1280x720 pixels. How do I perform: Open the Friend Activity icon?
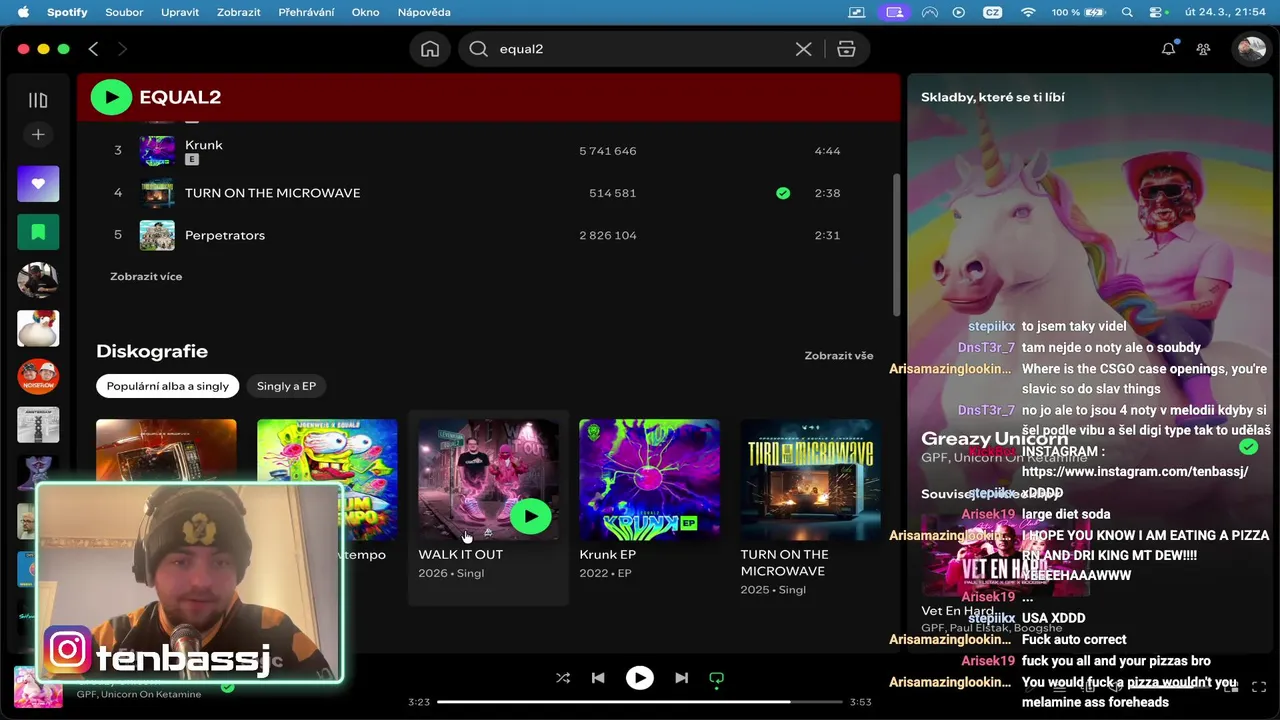(x=1203, y=49)
